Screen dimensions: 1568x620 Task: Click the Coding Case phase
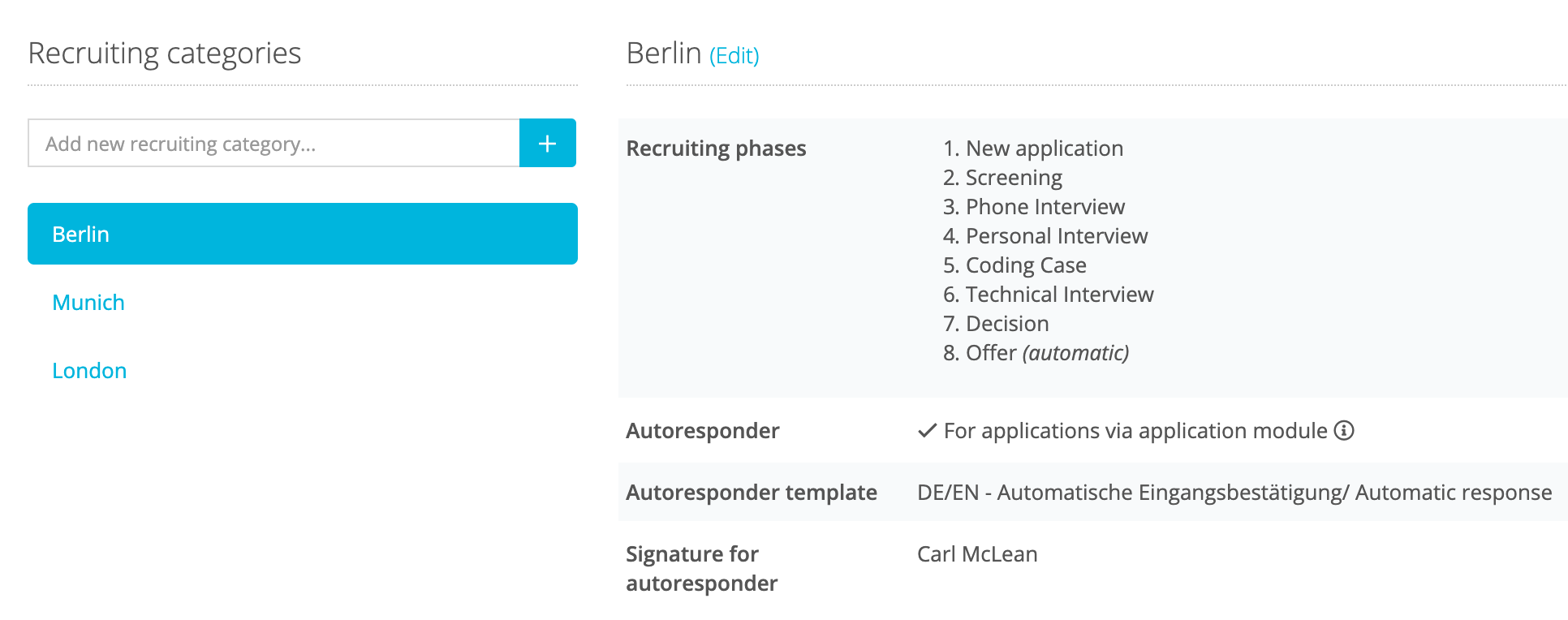(1014, 265)
